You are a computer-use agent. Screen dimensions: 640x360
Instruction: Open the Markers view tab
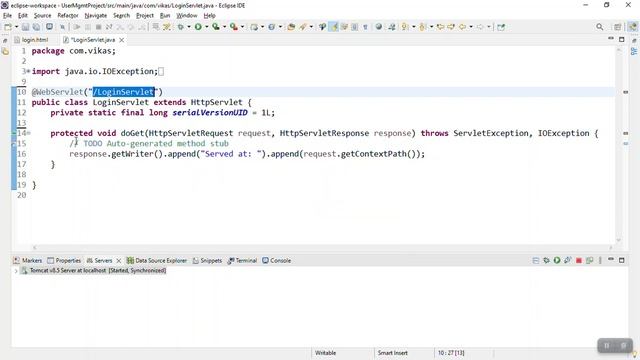27,260
